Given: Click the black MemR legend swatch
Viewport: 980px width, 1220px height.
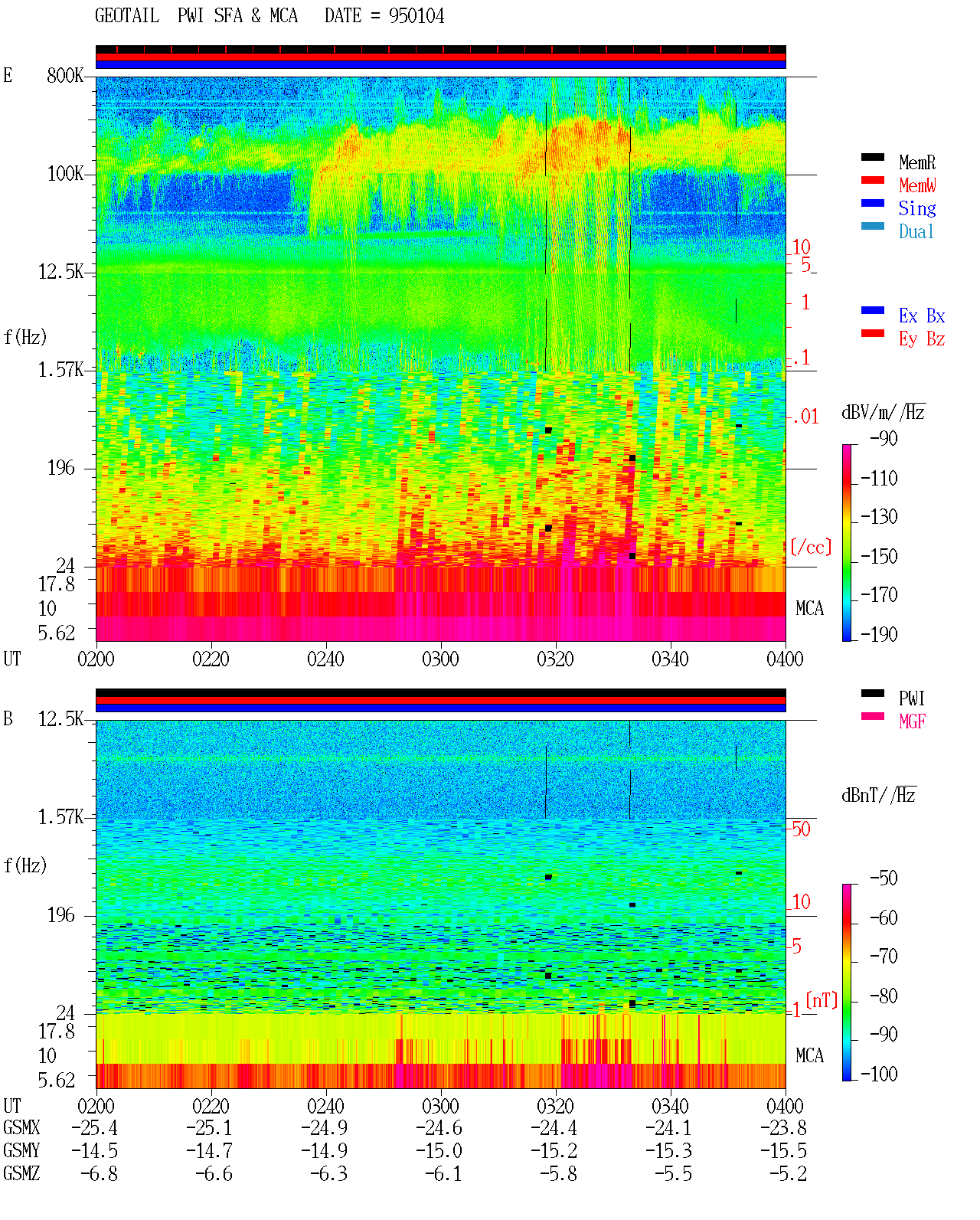Looking at the screenshot, I should pos(872,158).
